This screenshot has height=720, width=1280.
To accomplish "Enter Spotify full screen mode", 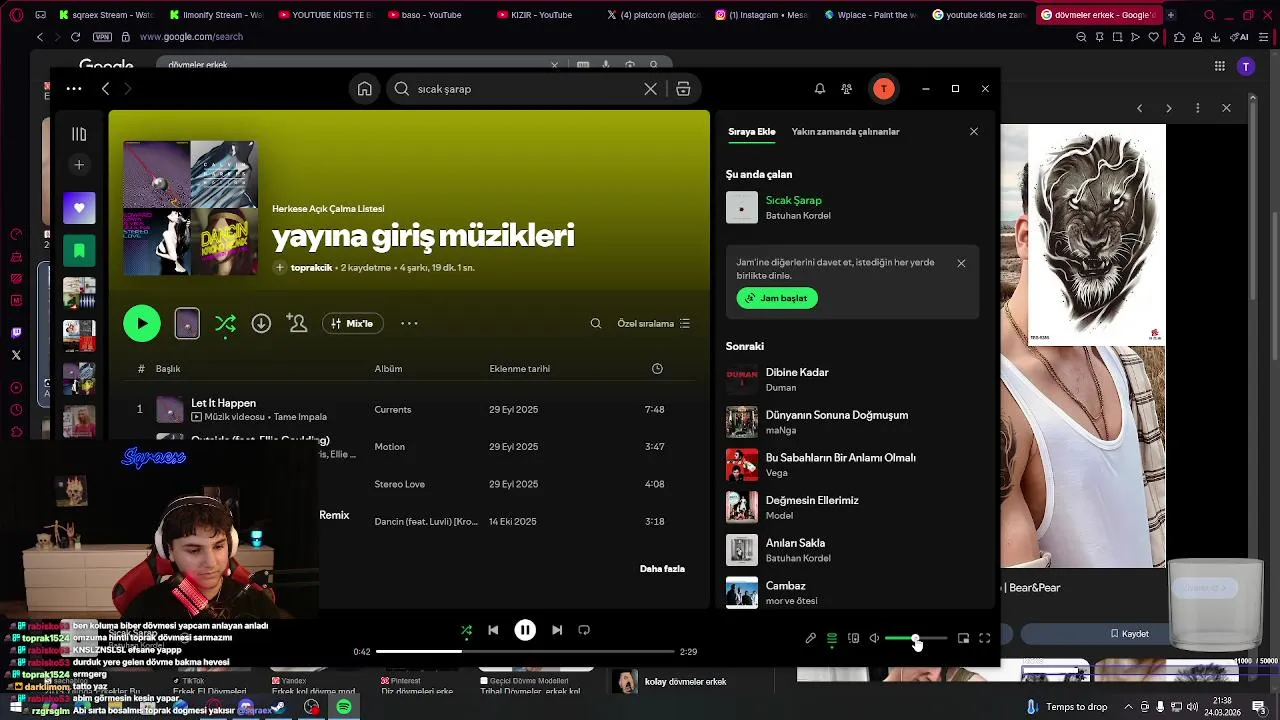I will pos(985,638).
